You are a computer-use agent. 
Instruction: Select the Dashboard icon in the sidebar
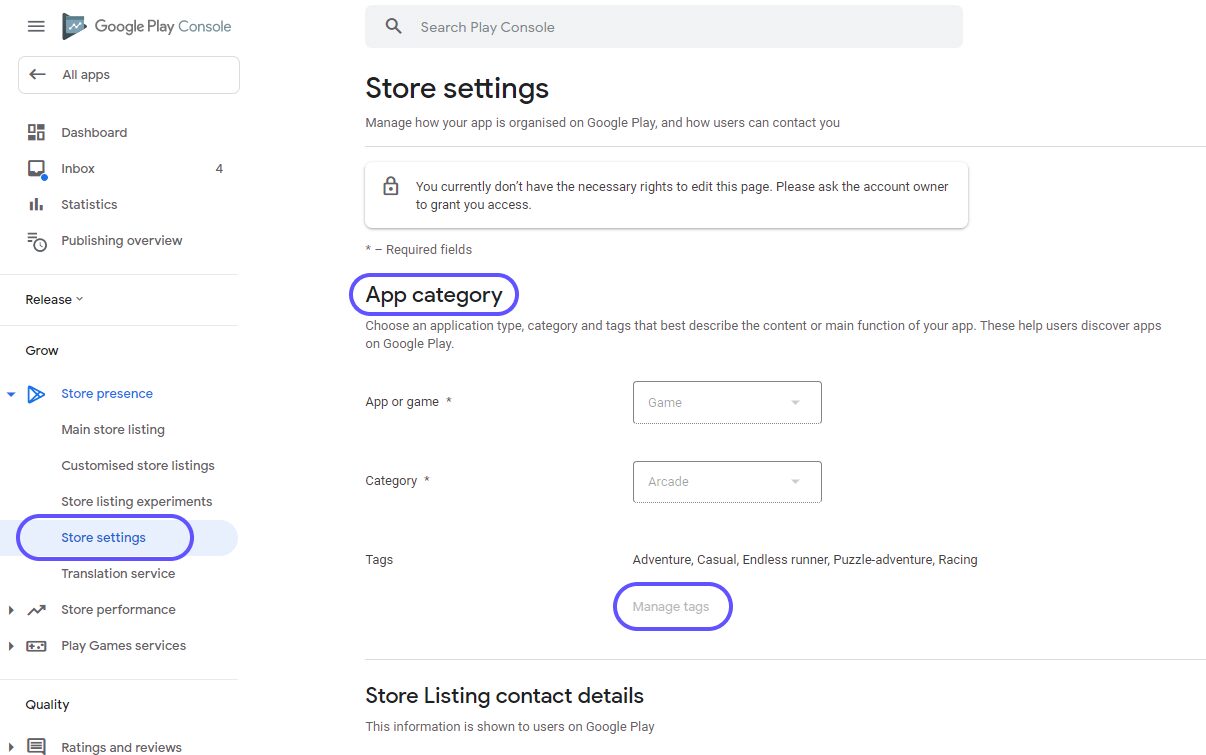(35, 131)
